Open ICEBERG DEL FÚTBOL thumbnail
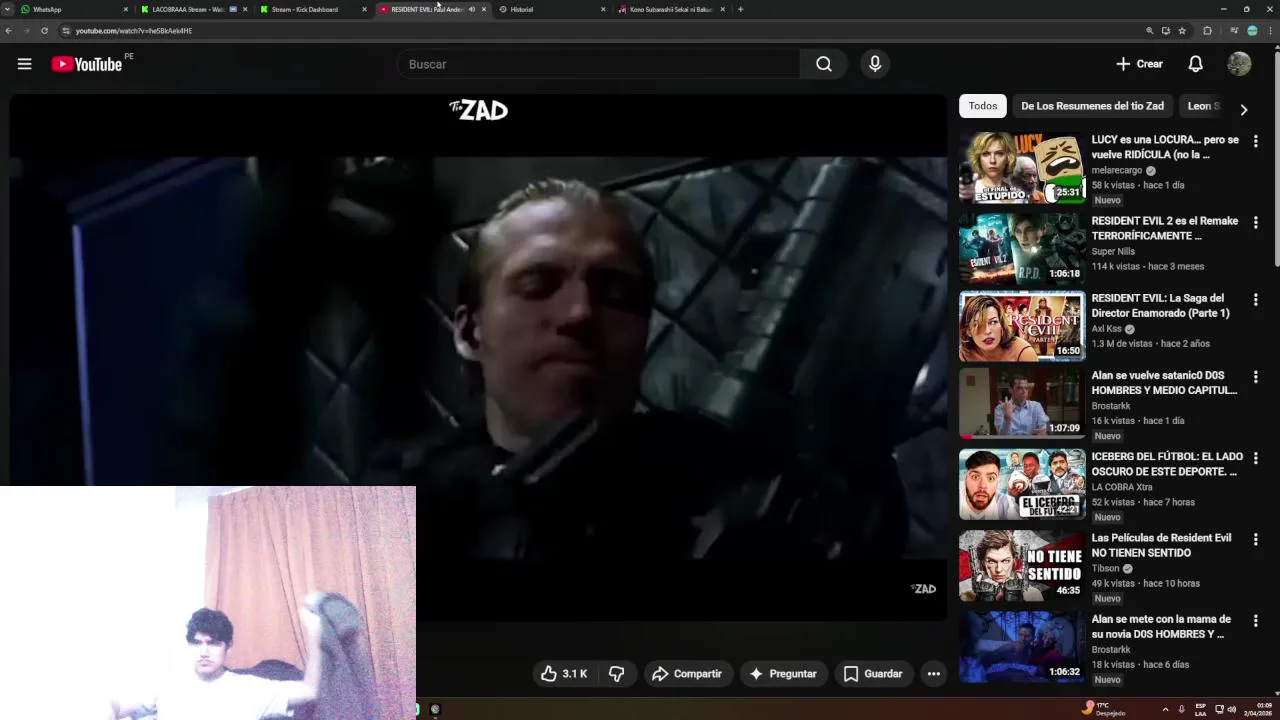 (1022, 484)
